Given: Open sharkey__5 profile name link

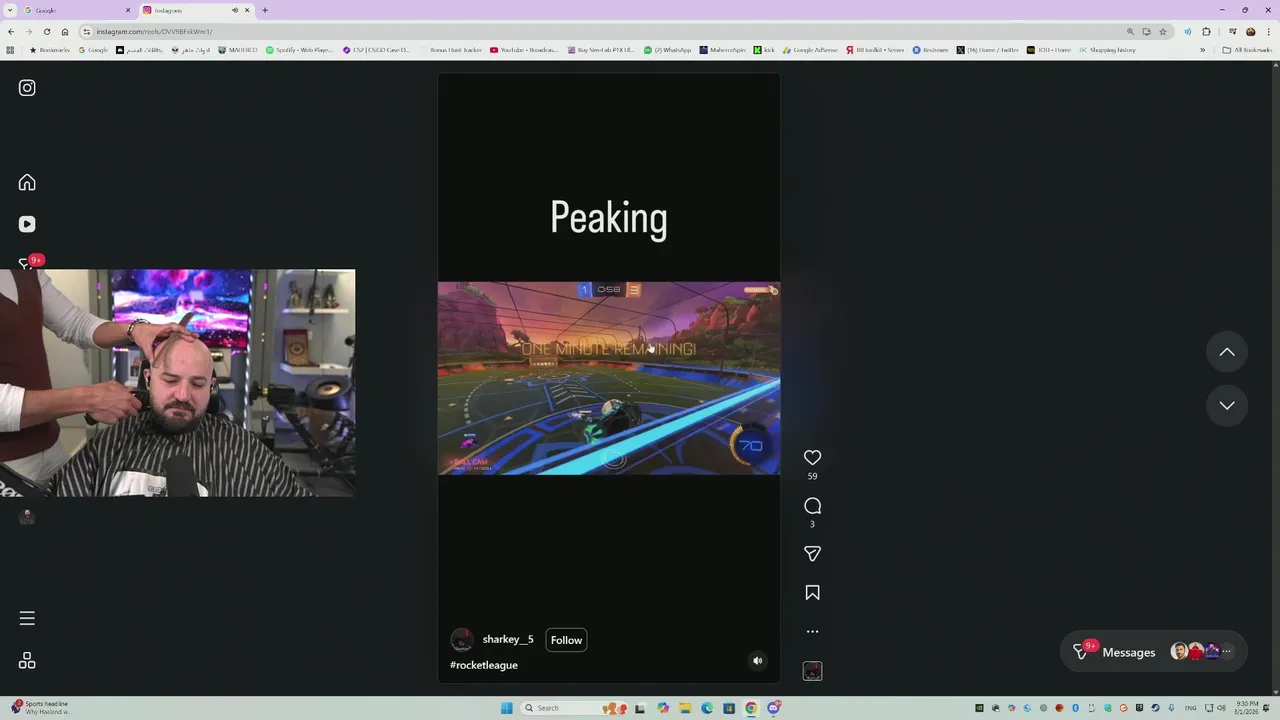Looking at the screenshot, I should (508, 639).
